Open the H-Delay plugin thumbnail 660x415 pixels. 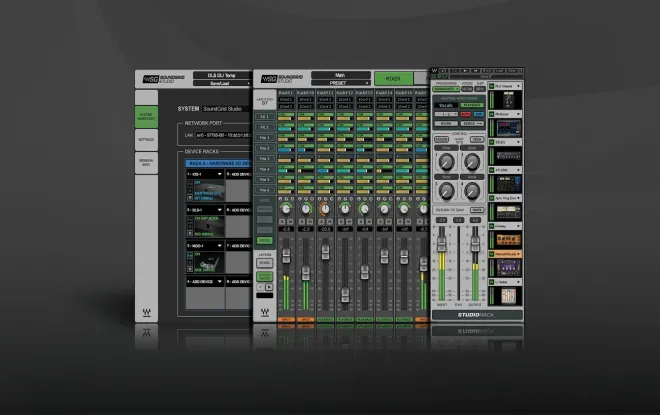[508, 240]
